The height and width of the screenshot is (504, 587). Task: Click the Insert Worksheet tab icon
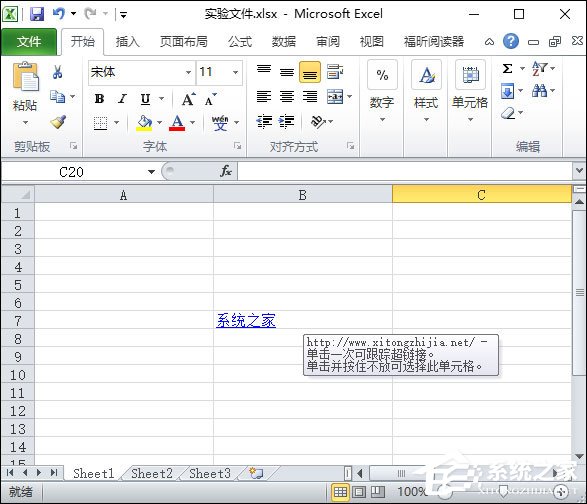coord(256,473)
